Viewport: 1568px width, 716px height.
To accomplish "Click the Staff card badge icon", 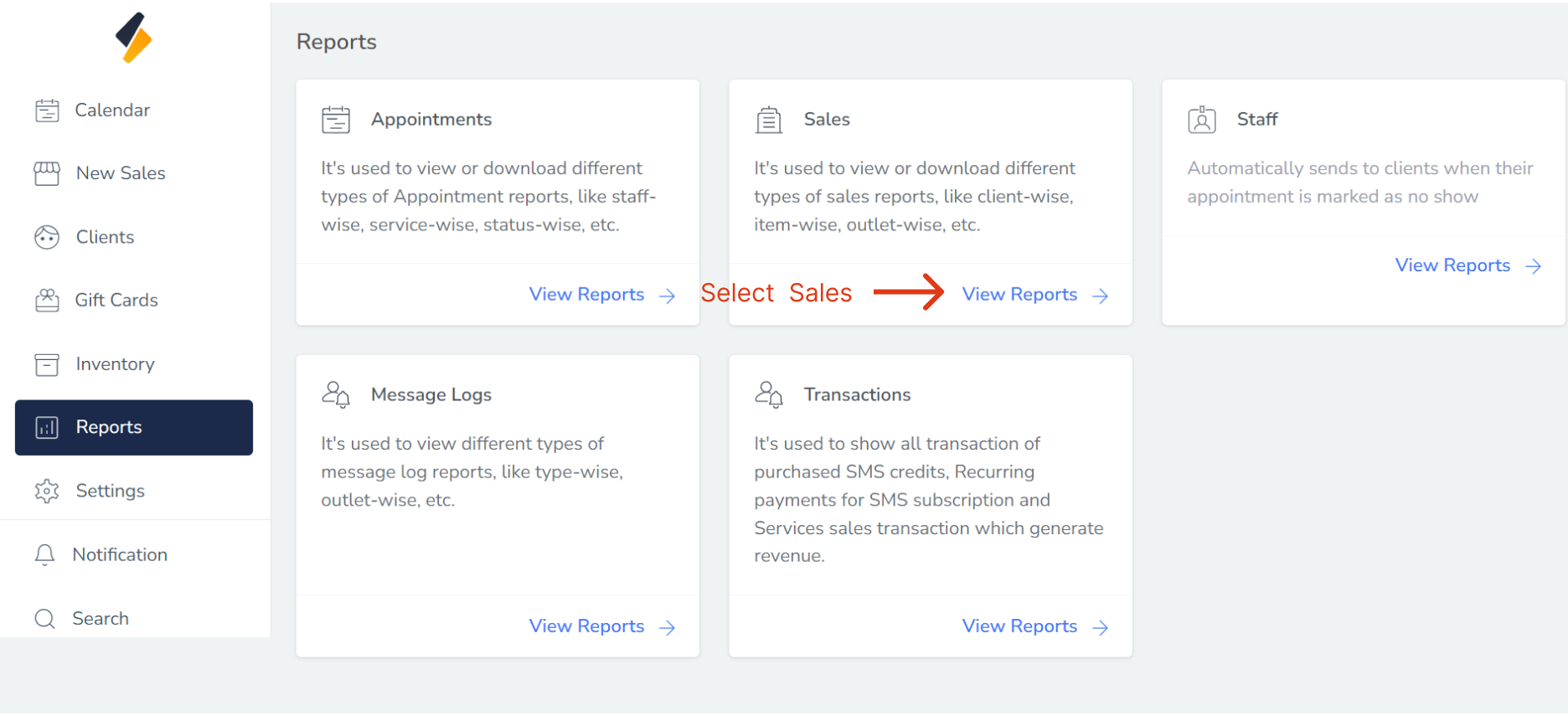I will (x=1202, y=120).
